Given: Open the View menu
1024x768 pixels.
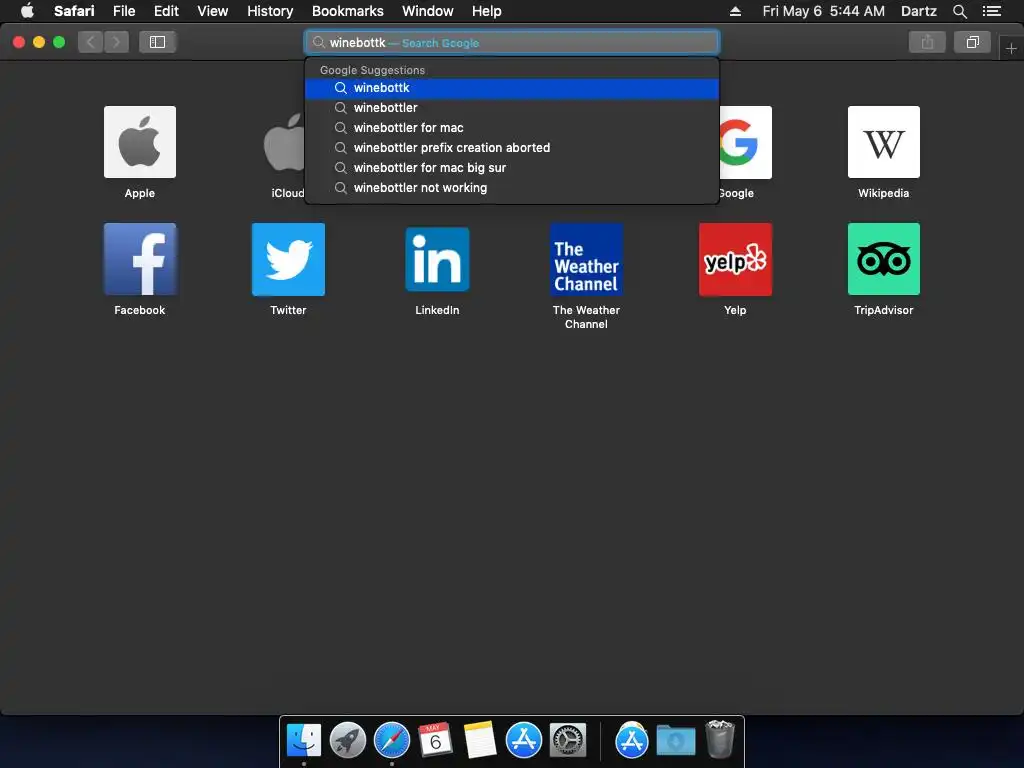Looking at the screenshot, I should (x=213, y=11).
